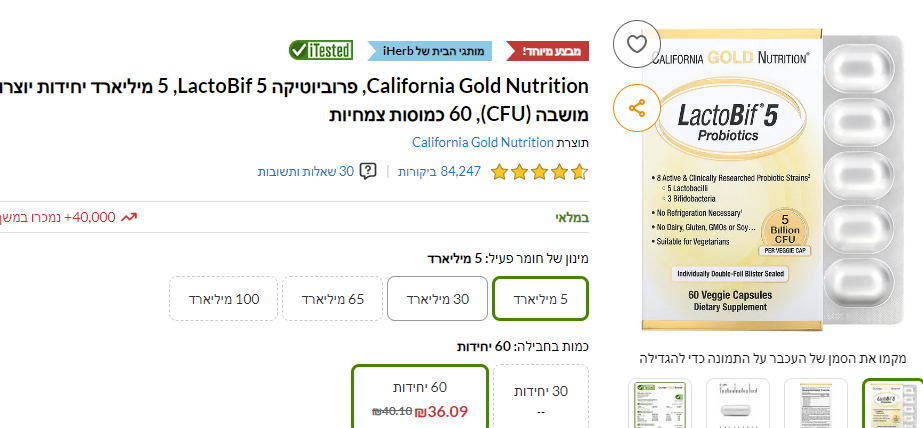Choose the 30 יחידות package size
923x428 pixels.
tap(540, 397)
